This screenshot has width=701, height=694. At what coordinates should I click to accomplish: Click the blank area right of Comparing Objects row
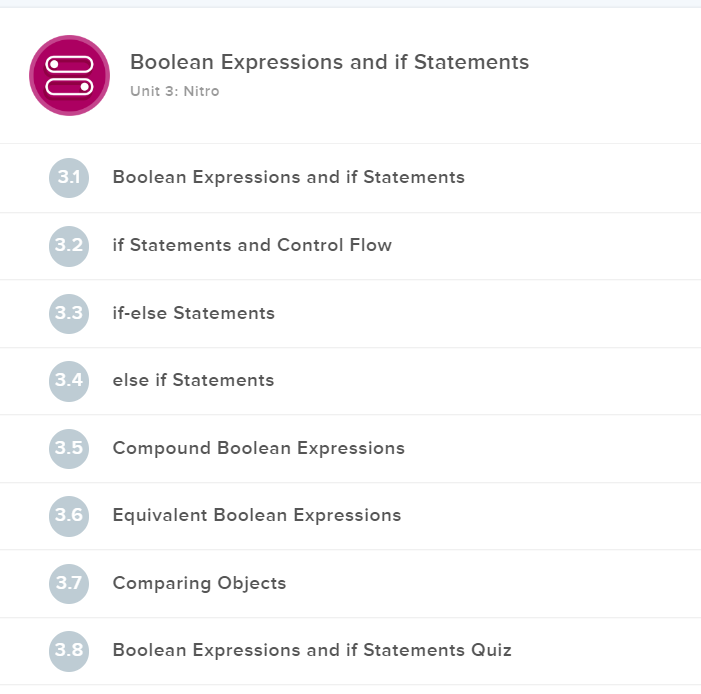tap(500, 583)
